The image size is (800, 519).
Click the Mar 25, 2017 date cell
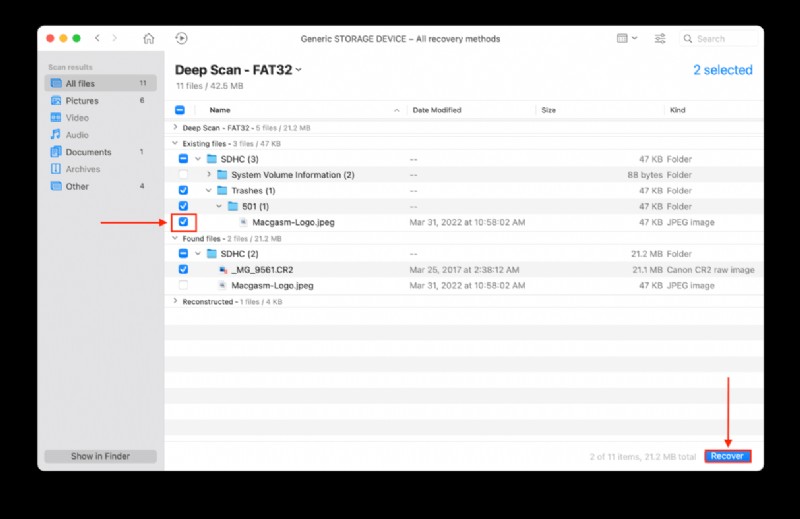464,269
